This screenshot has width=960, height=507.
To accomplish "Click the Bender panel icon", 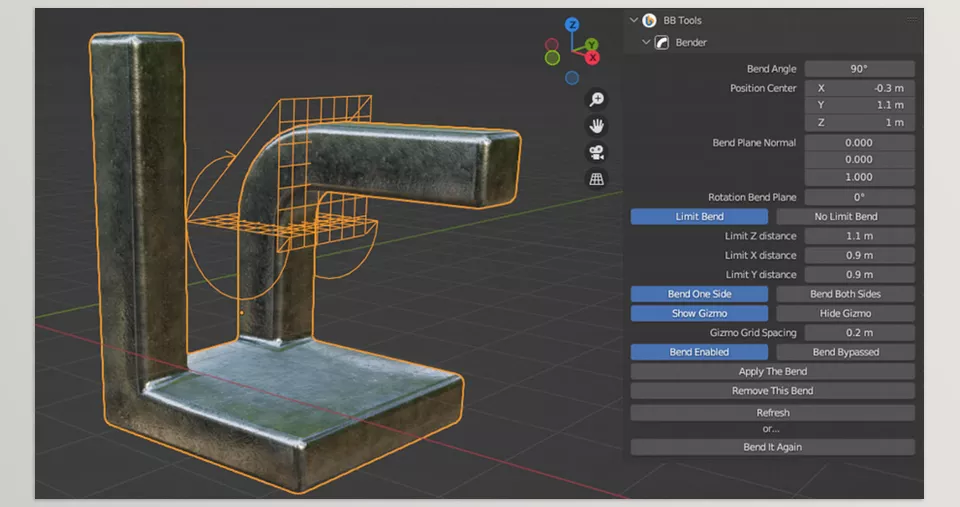I will pos(662,42).
